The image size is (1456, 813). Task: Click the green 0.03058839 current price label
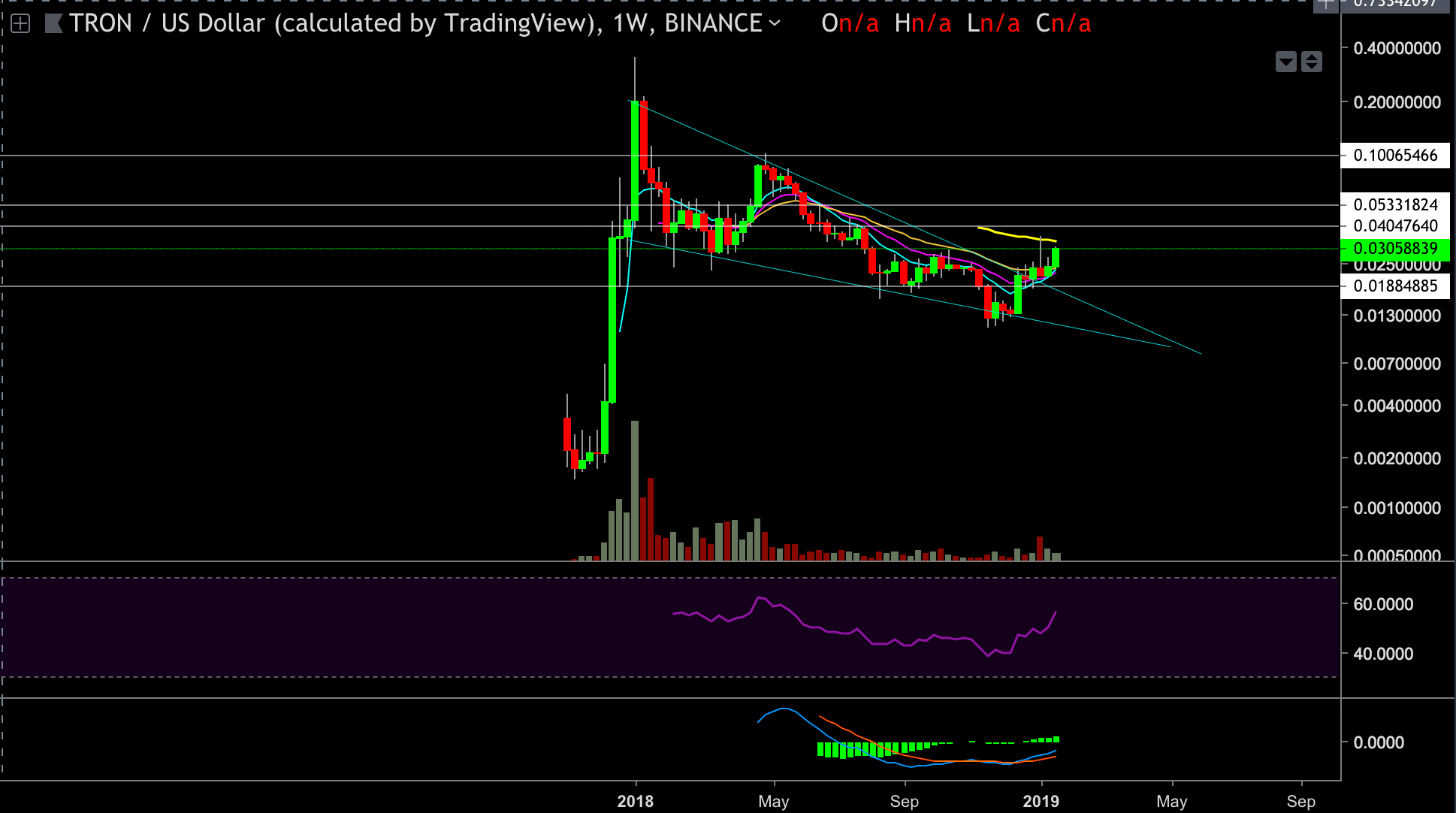pos(1395,248)
